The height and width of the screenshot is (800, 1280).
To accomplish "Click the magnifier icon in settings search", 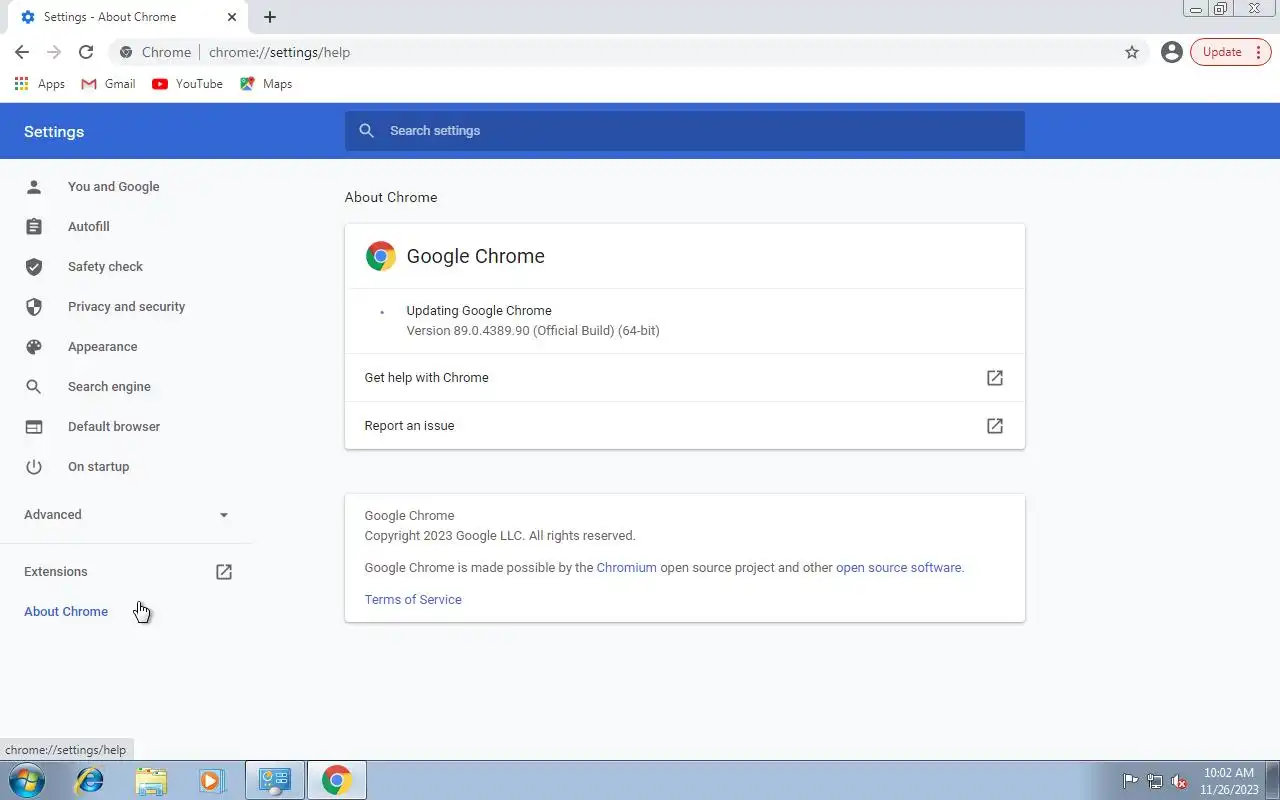I will (x=367, y=131).
